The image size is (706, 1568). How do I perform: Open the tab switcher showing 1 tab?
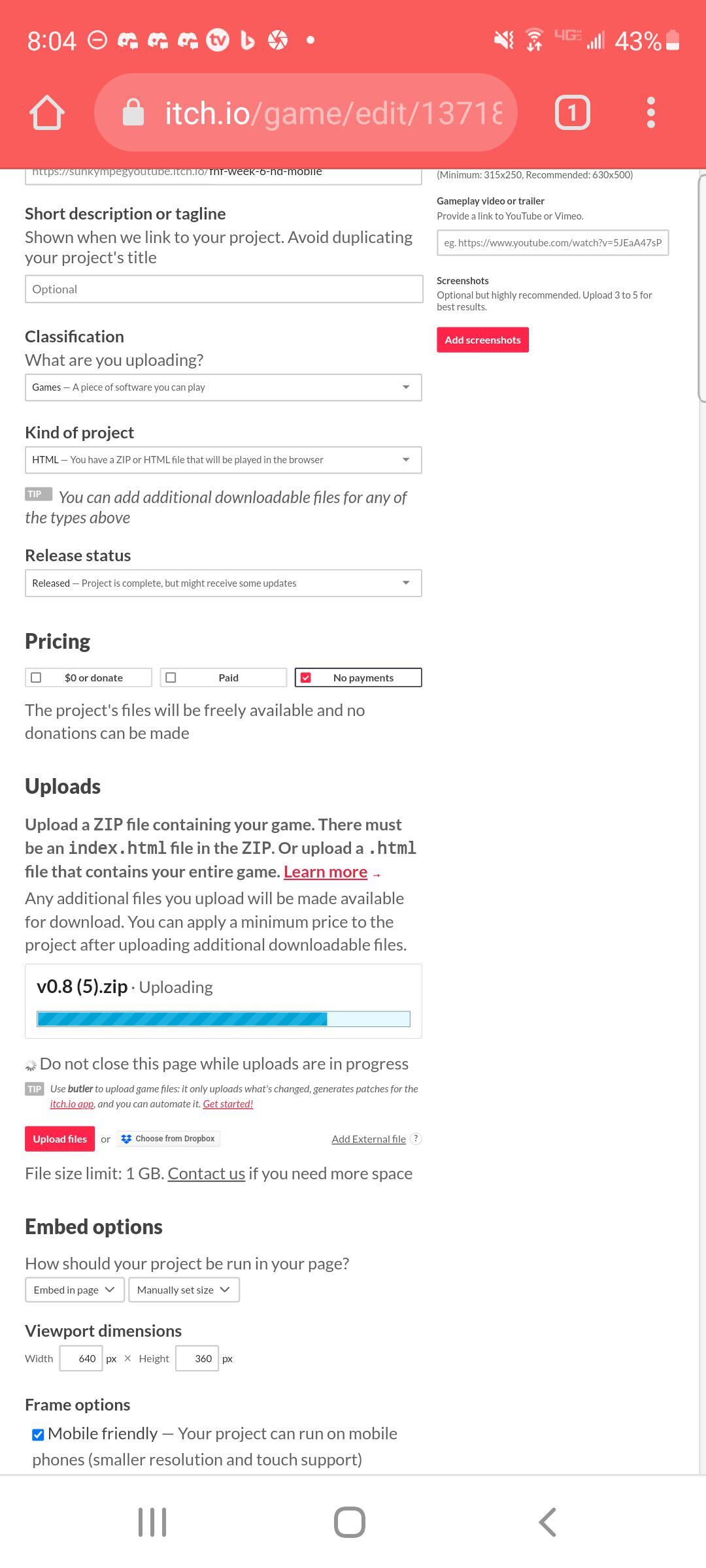[573, 113]
